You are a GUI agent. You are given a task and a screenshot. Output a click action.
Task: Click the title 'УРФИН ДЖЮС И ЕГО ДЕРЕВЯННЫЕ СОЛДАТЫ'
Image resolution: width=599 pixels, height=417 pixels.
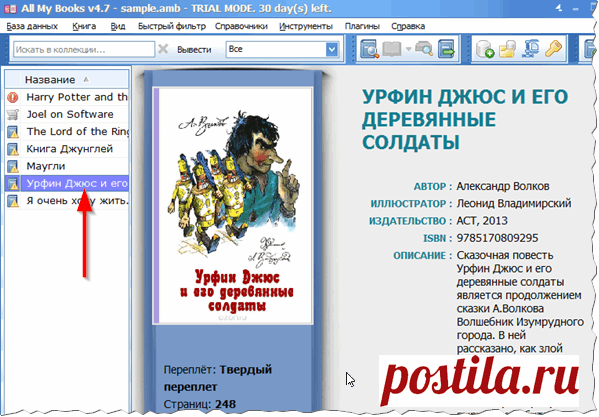coord(465,120)
